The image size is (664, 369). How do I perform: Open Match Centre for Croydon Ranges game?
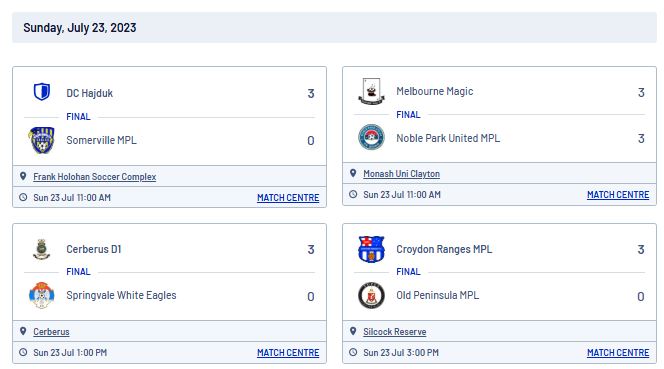click(618, 353)
